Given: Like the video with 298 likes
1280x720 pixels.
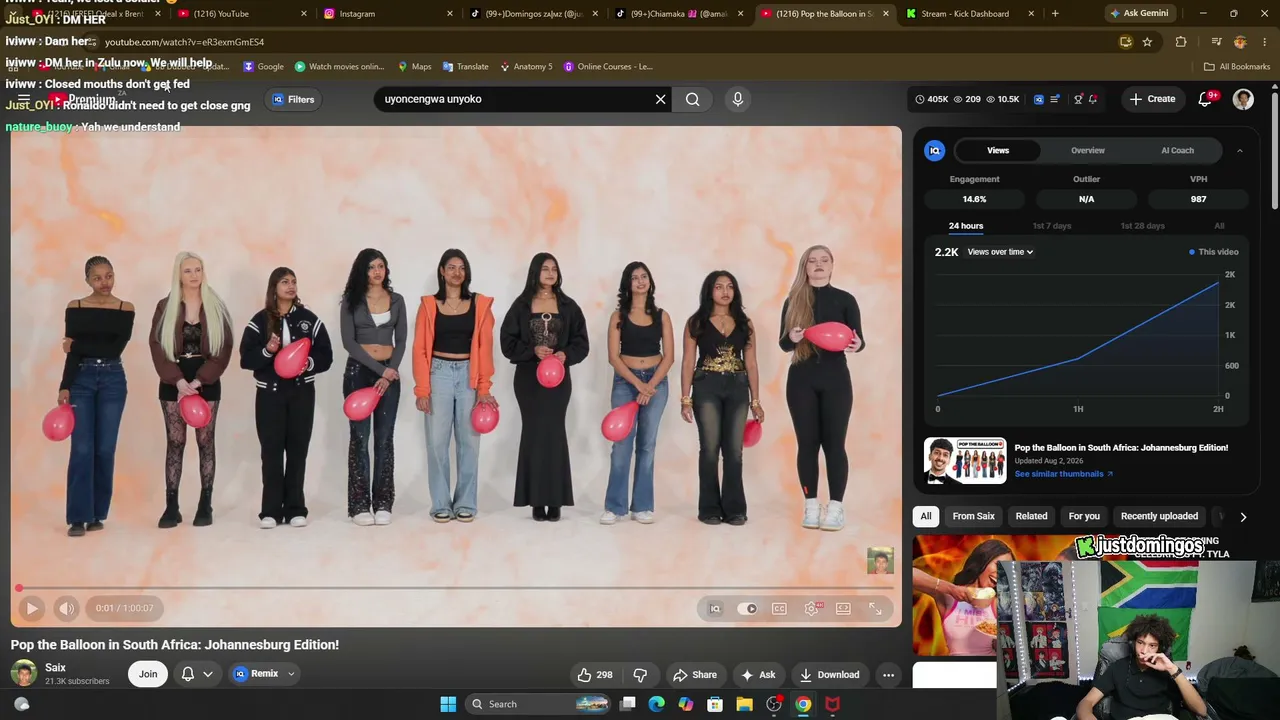Looking at the screenshot, I should click(x=594, y=674).
